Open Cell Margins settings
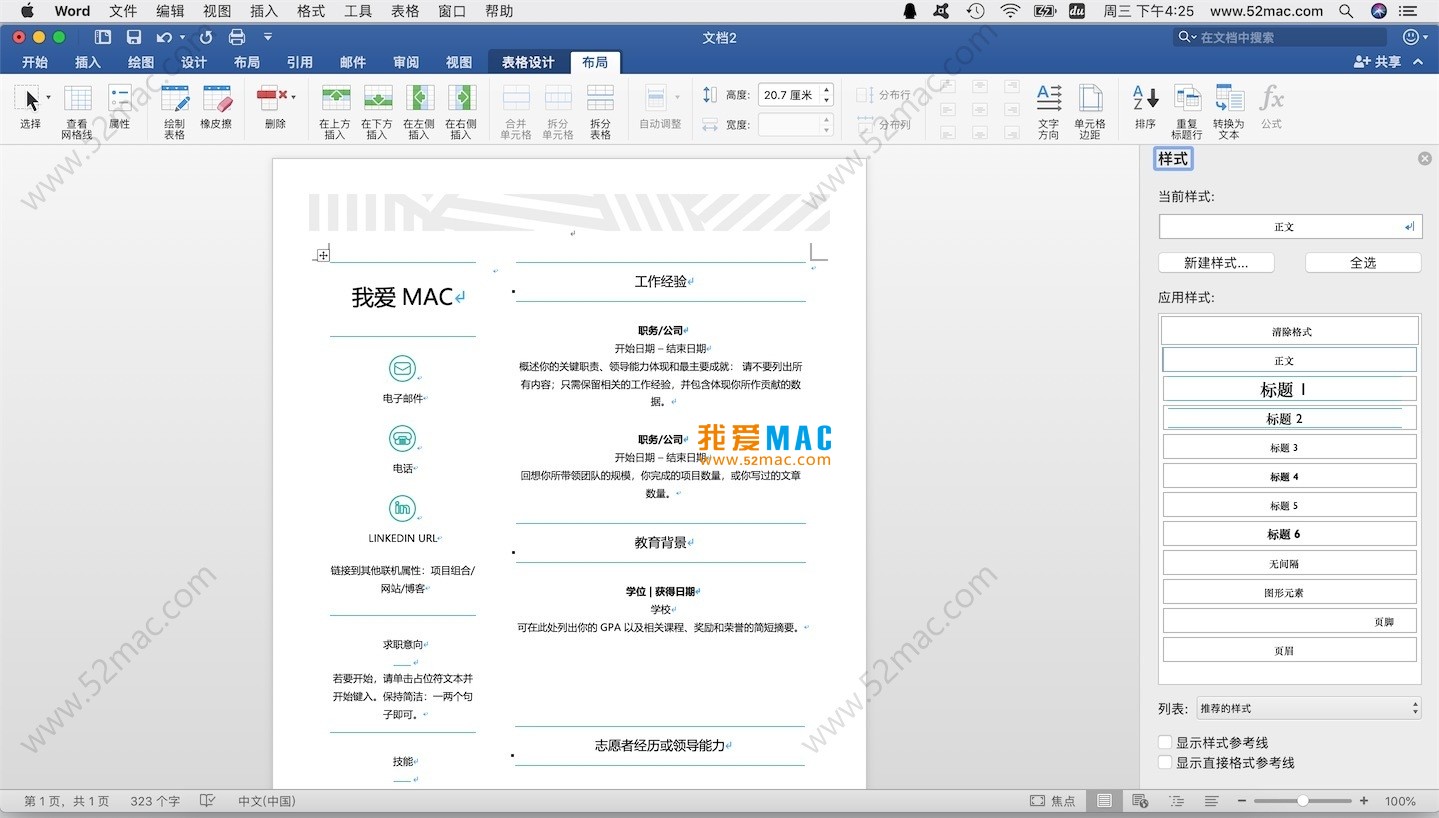This screenshot has width=1439, height=818. 1090,111
